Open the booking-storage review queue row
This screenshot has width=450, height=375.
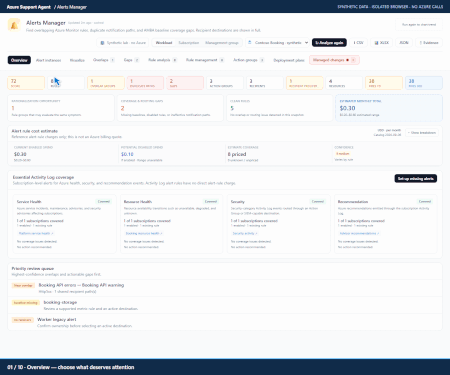[x=225, y=305]
